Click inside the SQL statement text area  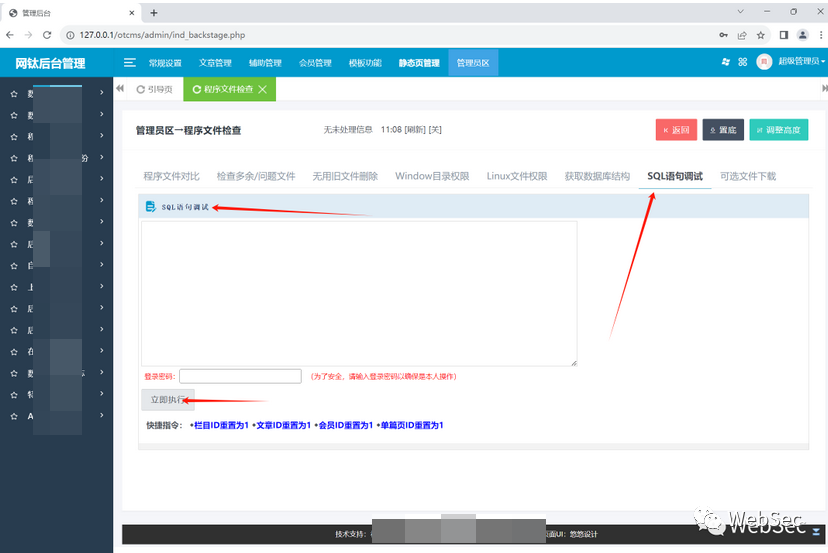[x=359, y=293]
